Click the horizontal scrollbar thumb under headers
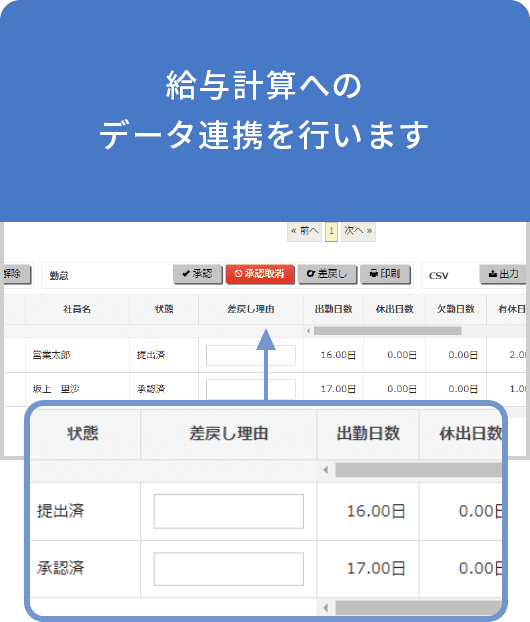This screenshot has width=530, height=622. click(x=388, y=331)
